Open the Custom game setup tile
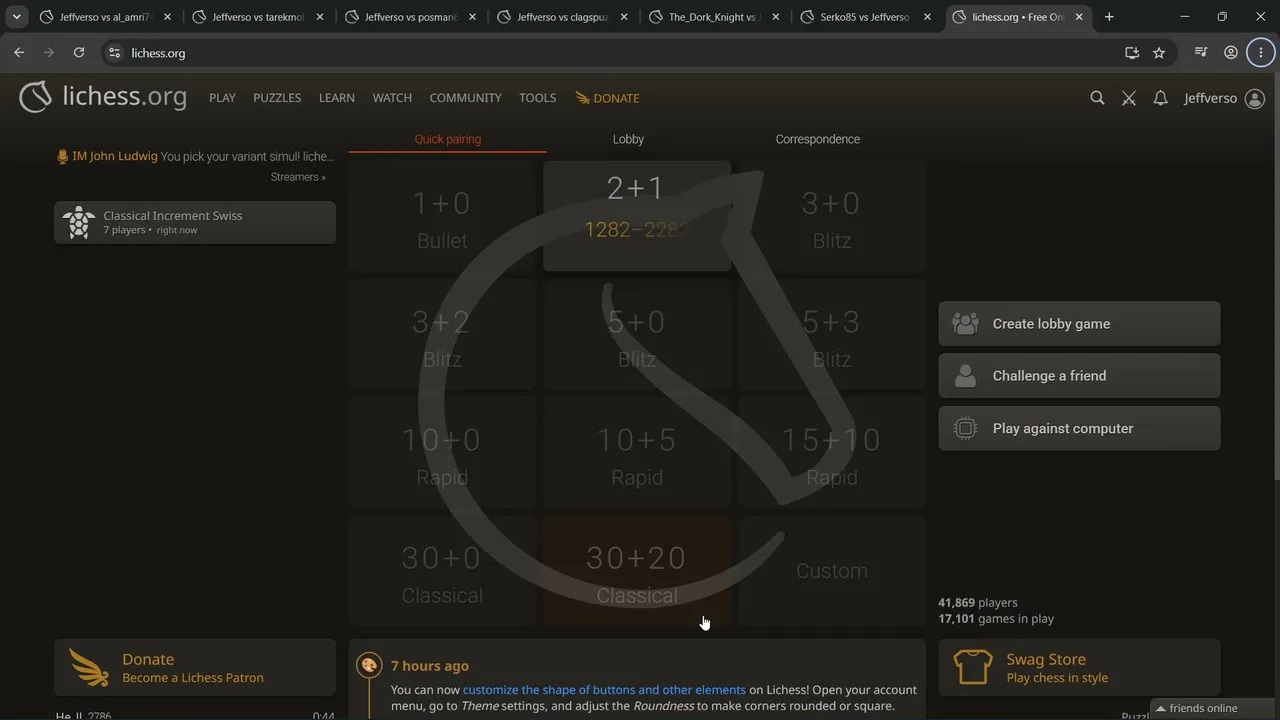 832,571
